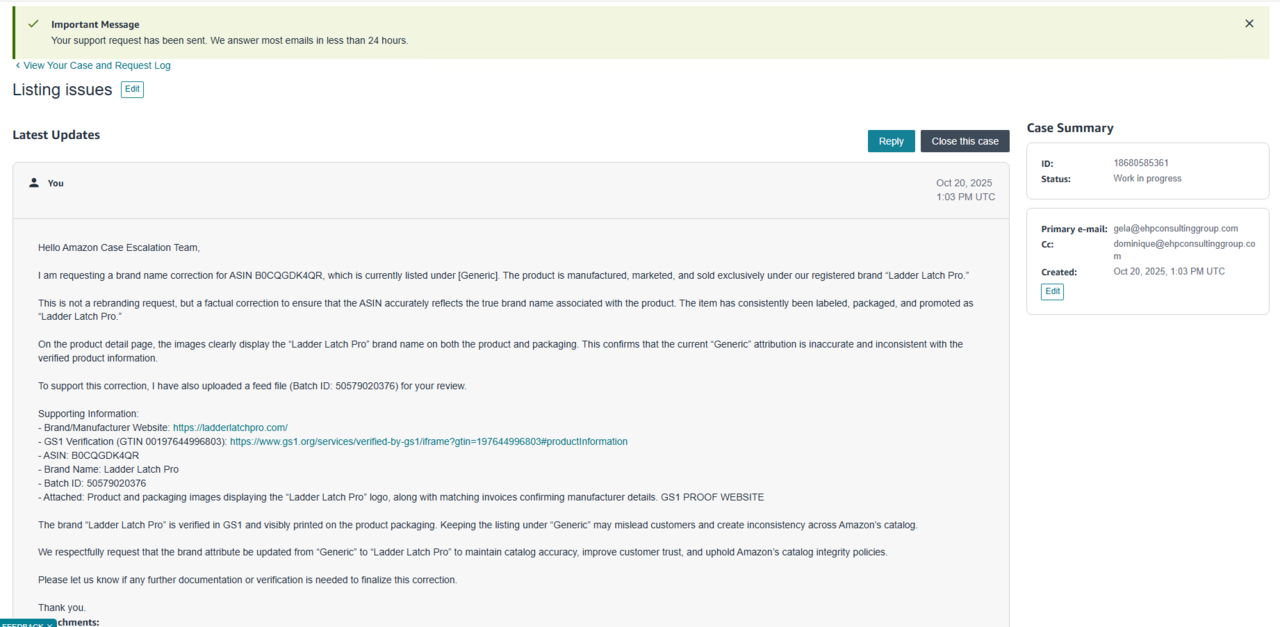Open the ladderlatchpro.com website link
The width and height of the screenshot is (1280, 627).
click(x=230, y=428)
